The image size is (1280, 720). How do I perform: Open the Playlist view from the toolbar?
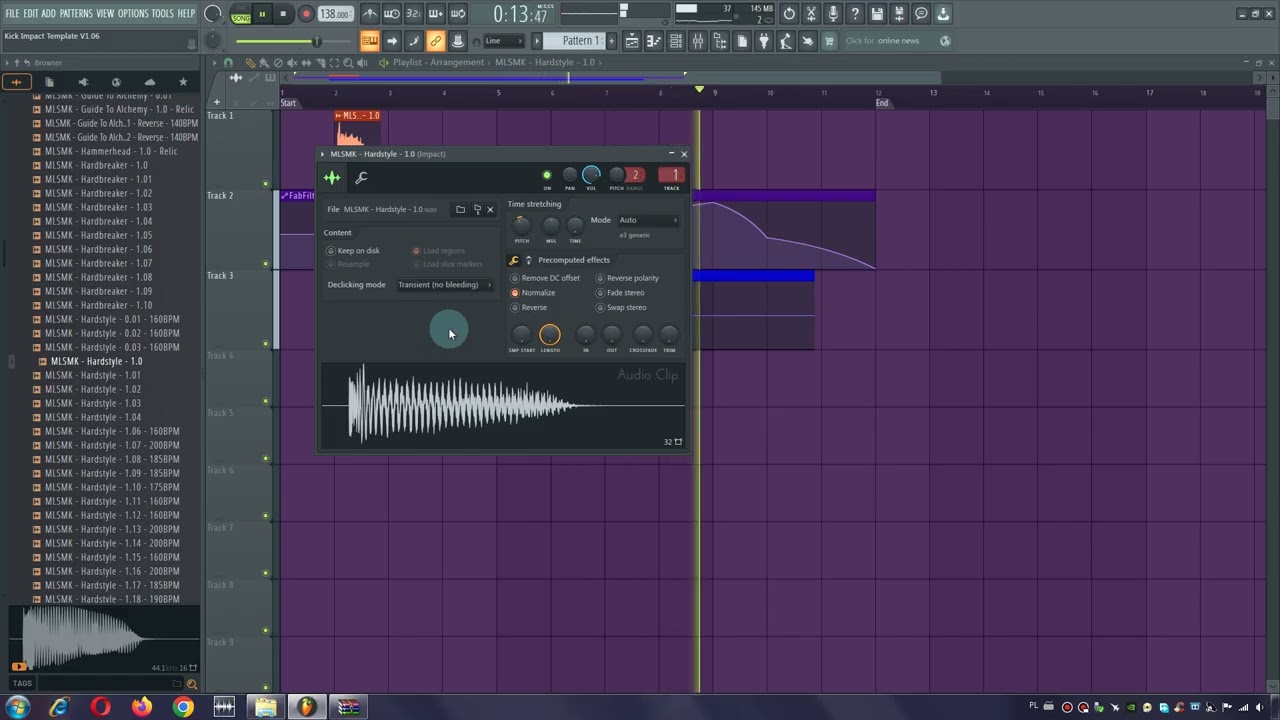632,41
